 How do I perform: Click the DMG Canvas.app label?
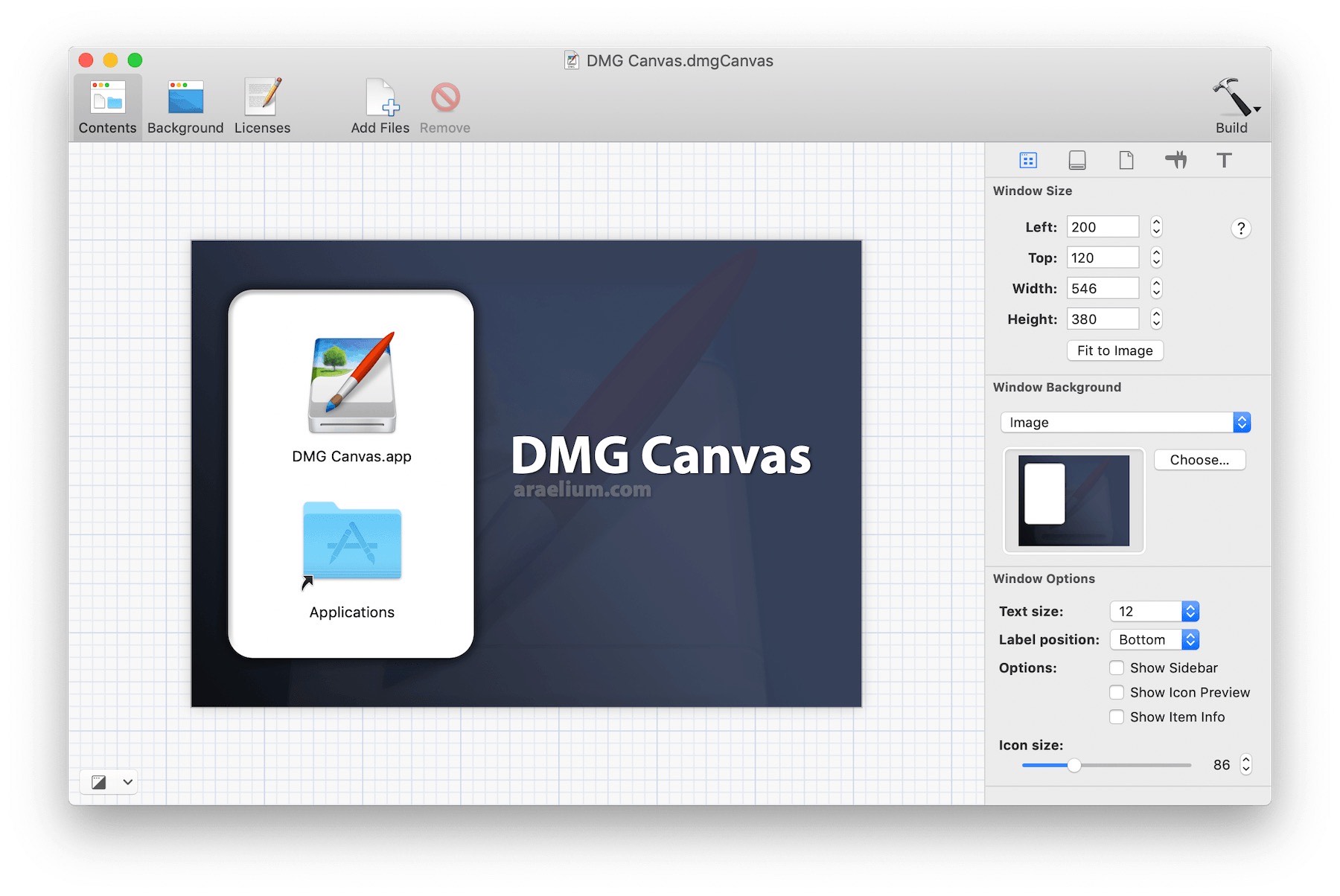point(351,456)
